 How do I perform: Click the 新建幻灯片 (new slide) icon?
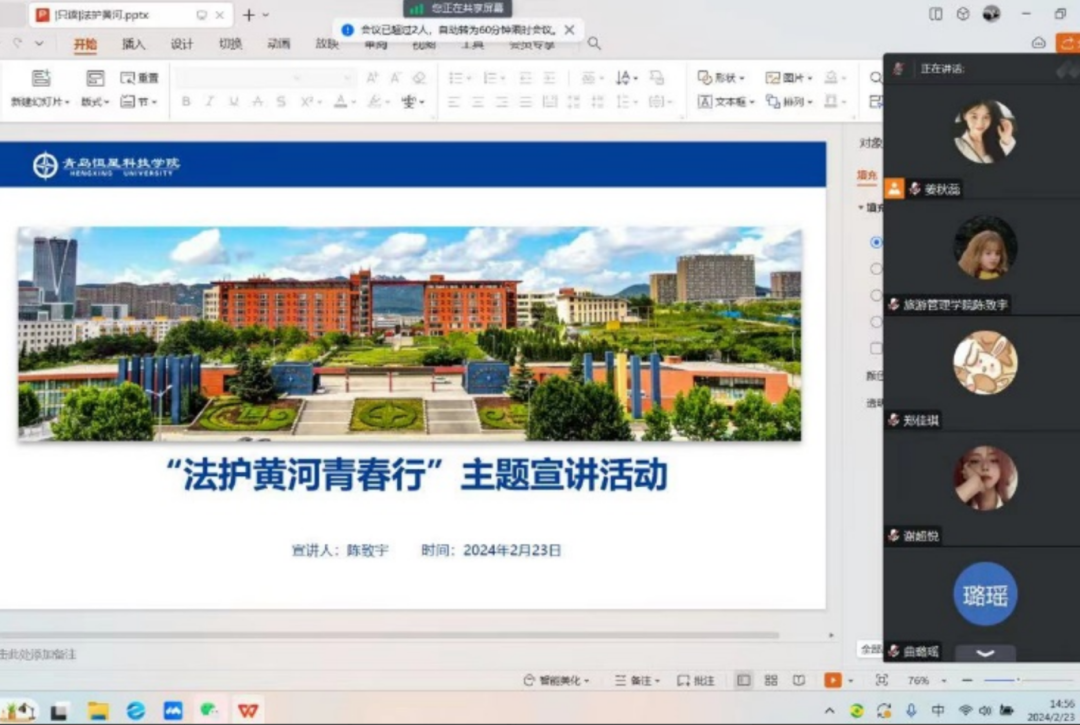point(41,79)
